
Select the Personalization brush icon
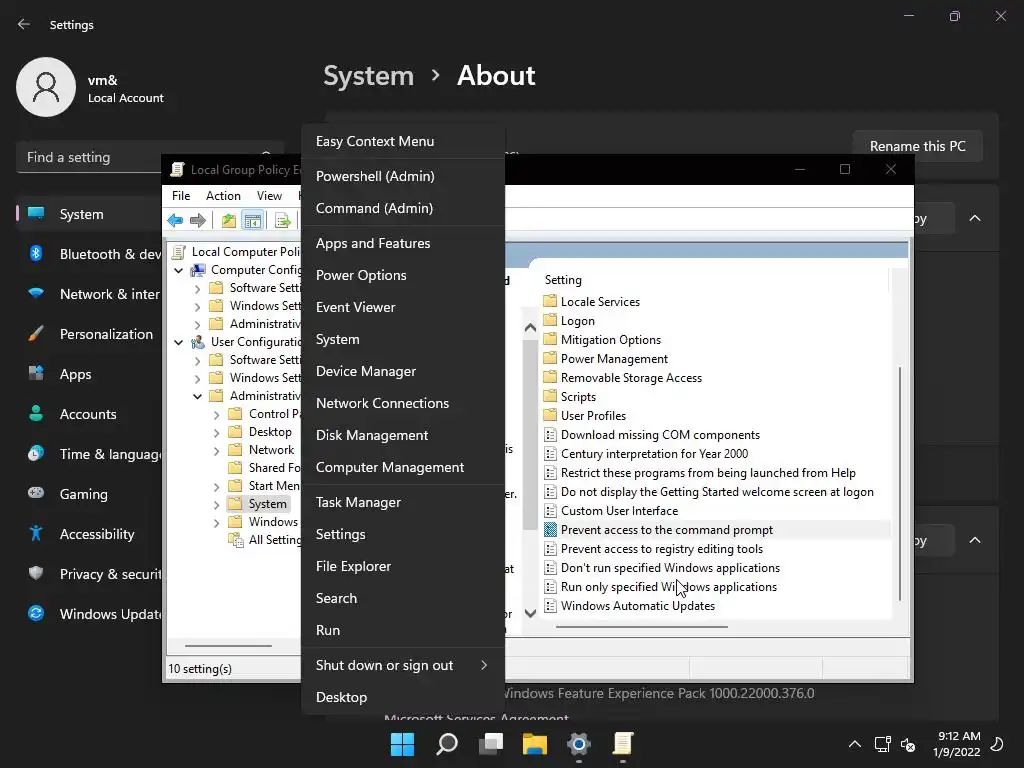point(37,334)
